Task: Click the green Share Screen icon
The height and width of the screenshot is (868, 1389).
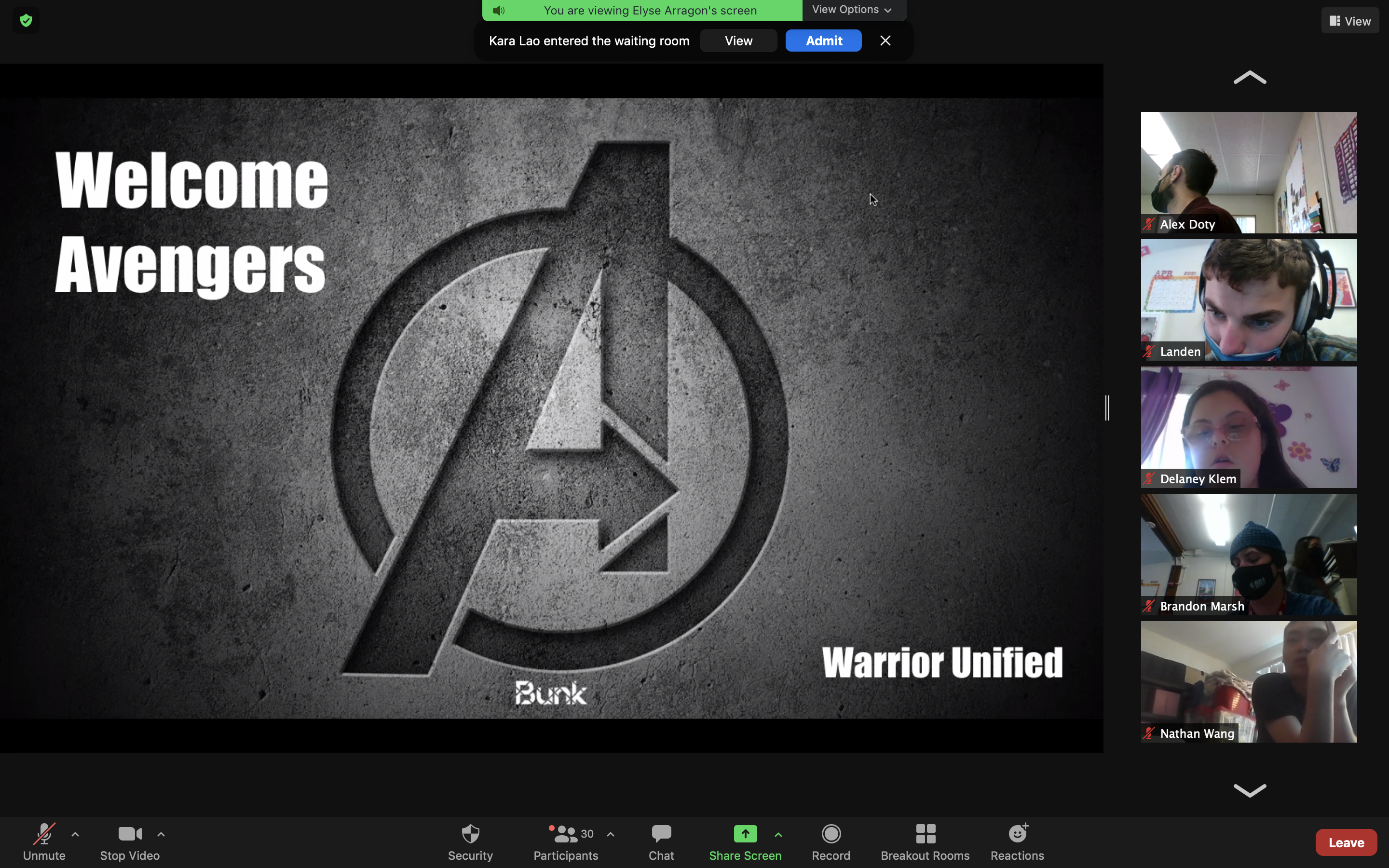Action: pyautogui.click(x=745, y=834)
